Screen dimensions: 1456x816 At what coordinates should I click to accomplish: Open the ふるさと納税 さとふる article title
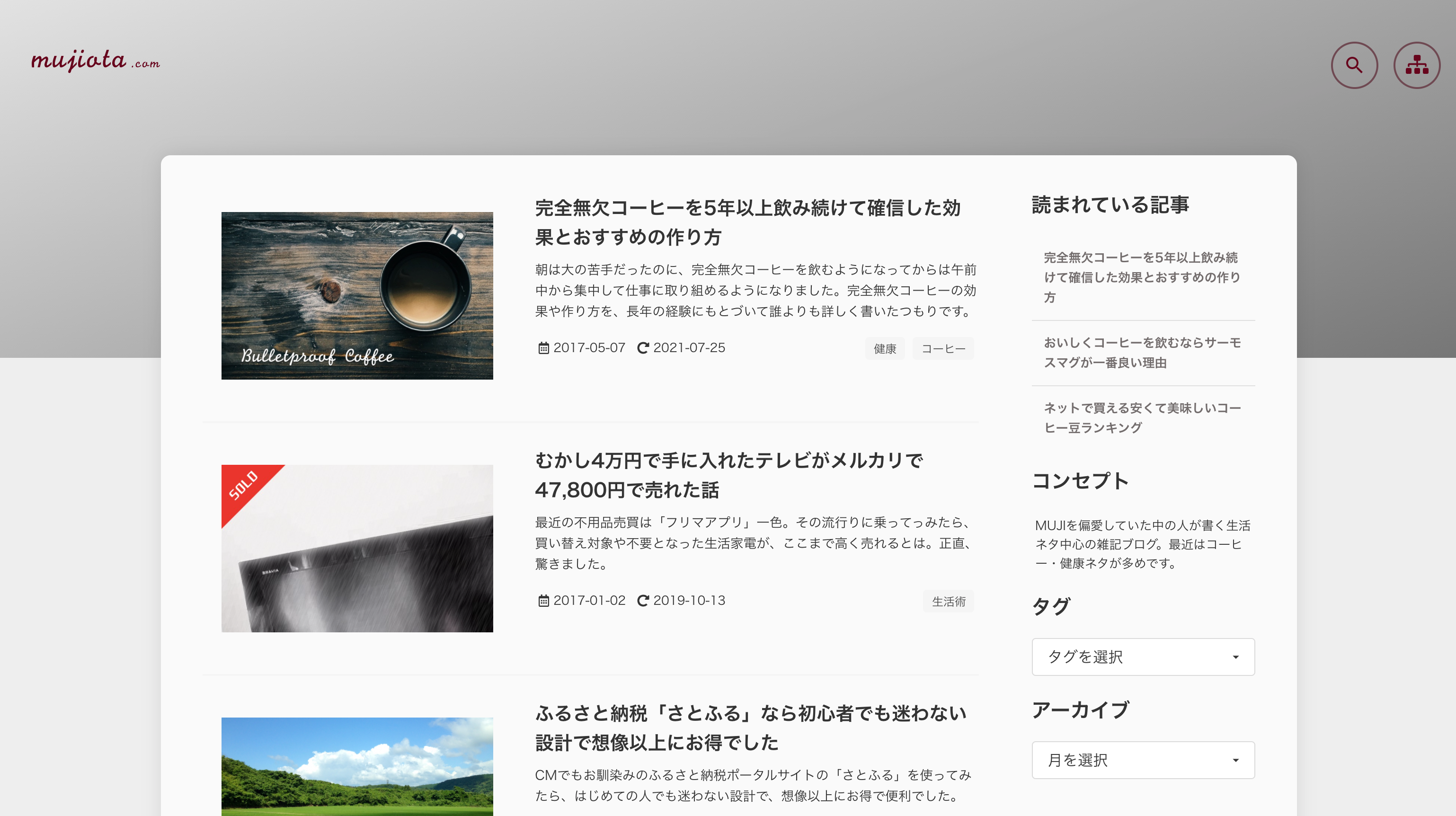point(750,728)
